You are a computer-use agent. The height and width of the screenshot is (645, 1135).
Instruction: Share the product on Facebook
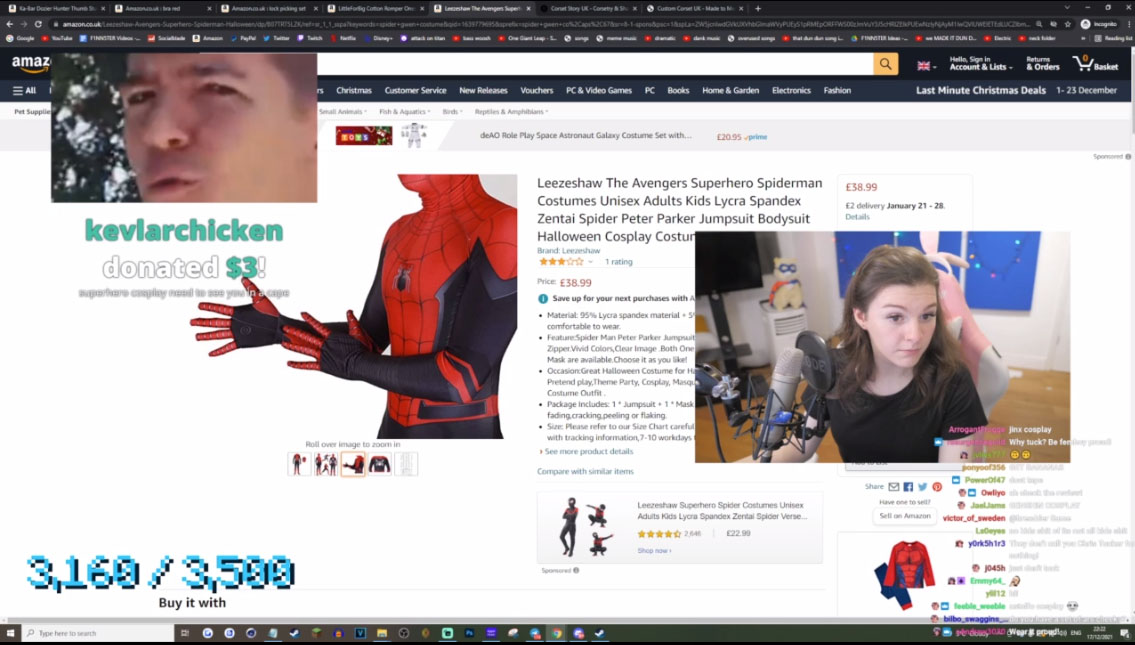908,487
